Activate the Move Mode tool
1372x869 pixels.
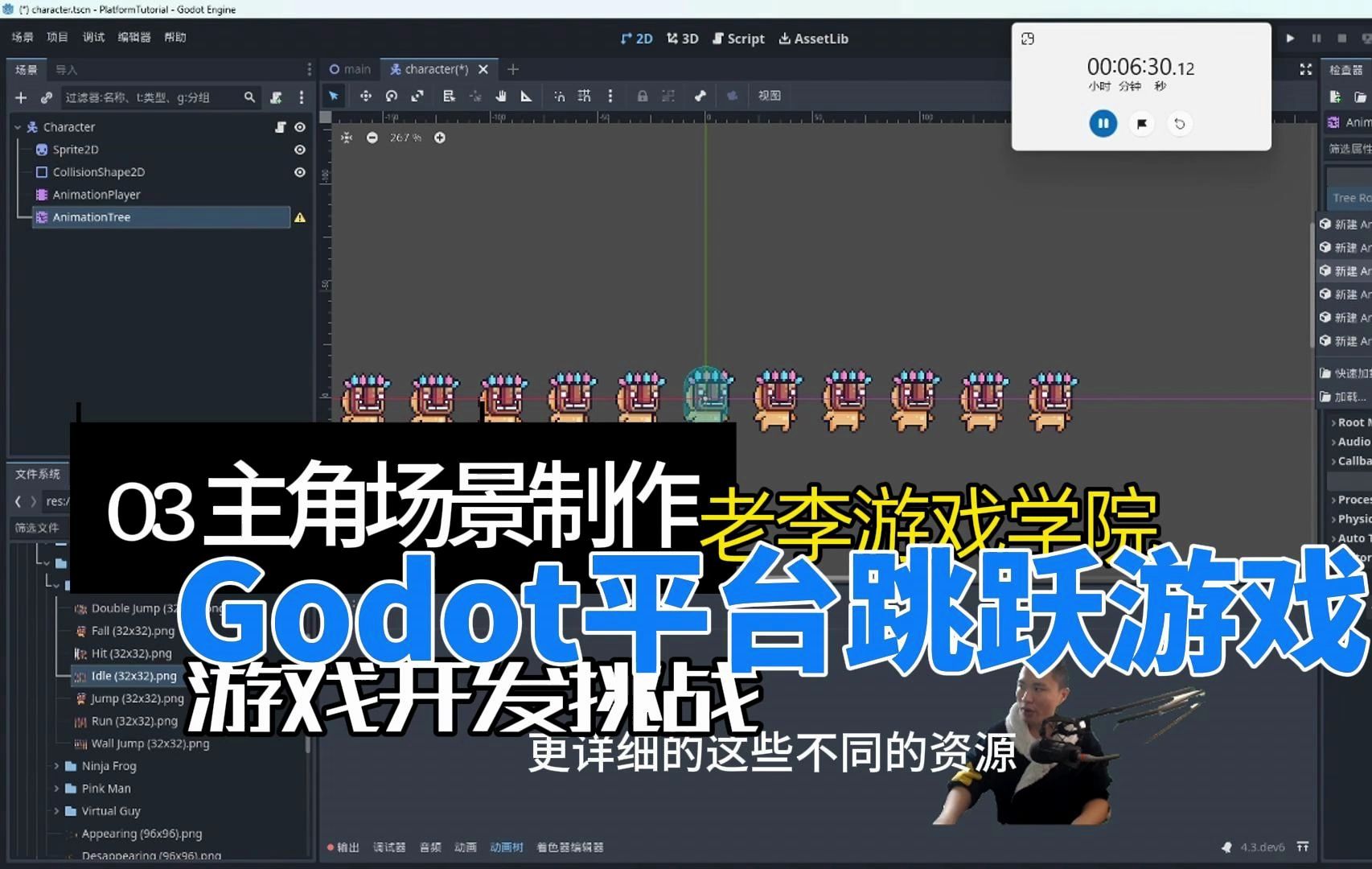(x=365, y=96)
